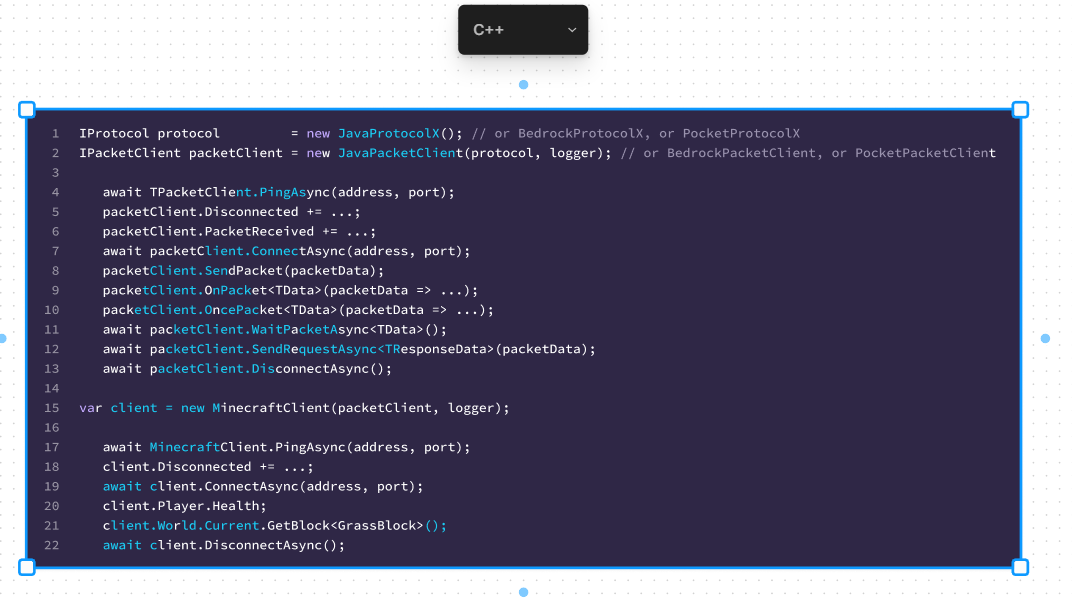
Task: Click 'packetClient.Disconnected += ...;' line
Action: tap(232, 212)
